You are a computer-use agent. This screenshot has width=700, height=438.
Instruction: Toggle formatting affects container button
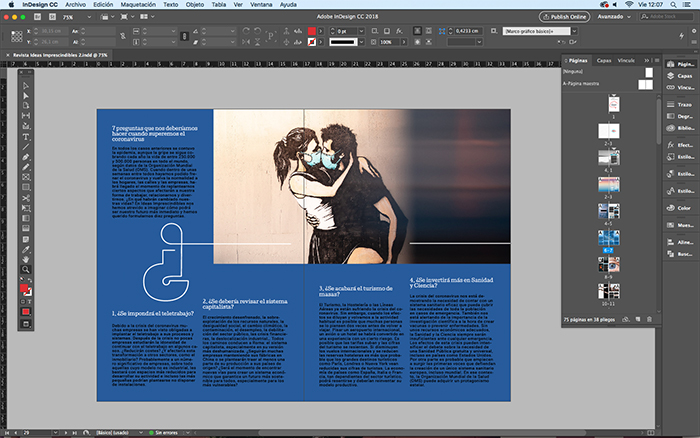23,301
